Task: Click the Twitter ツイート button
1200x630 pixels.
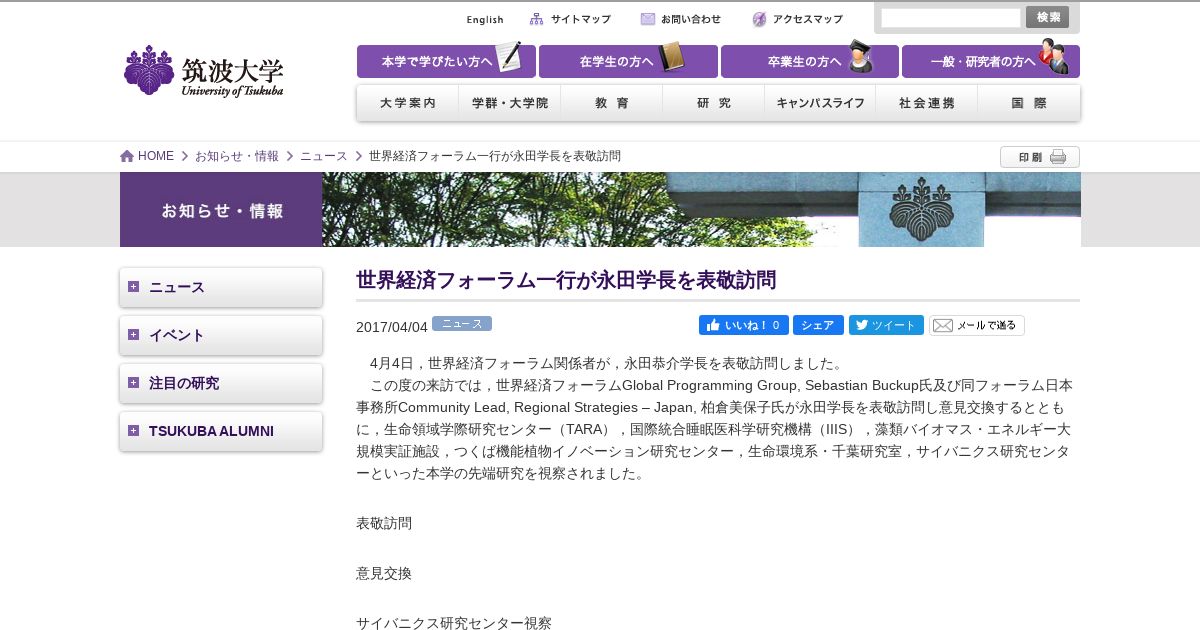Action: pyautogui.click(x=886, y=325)
